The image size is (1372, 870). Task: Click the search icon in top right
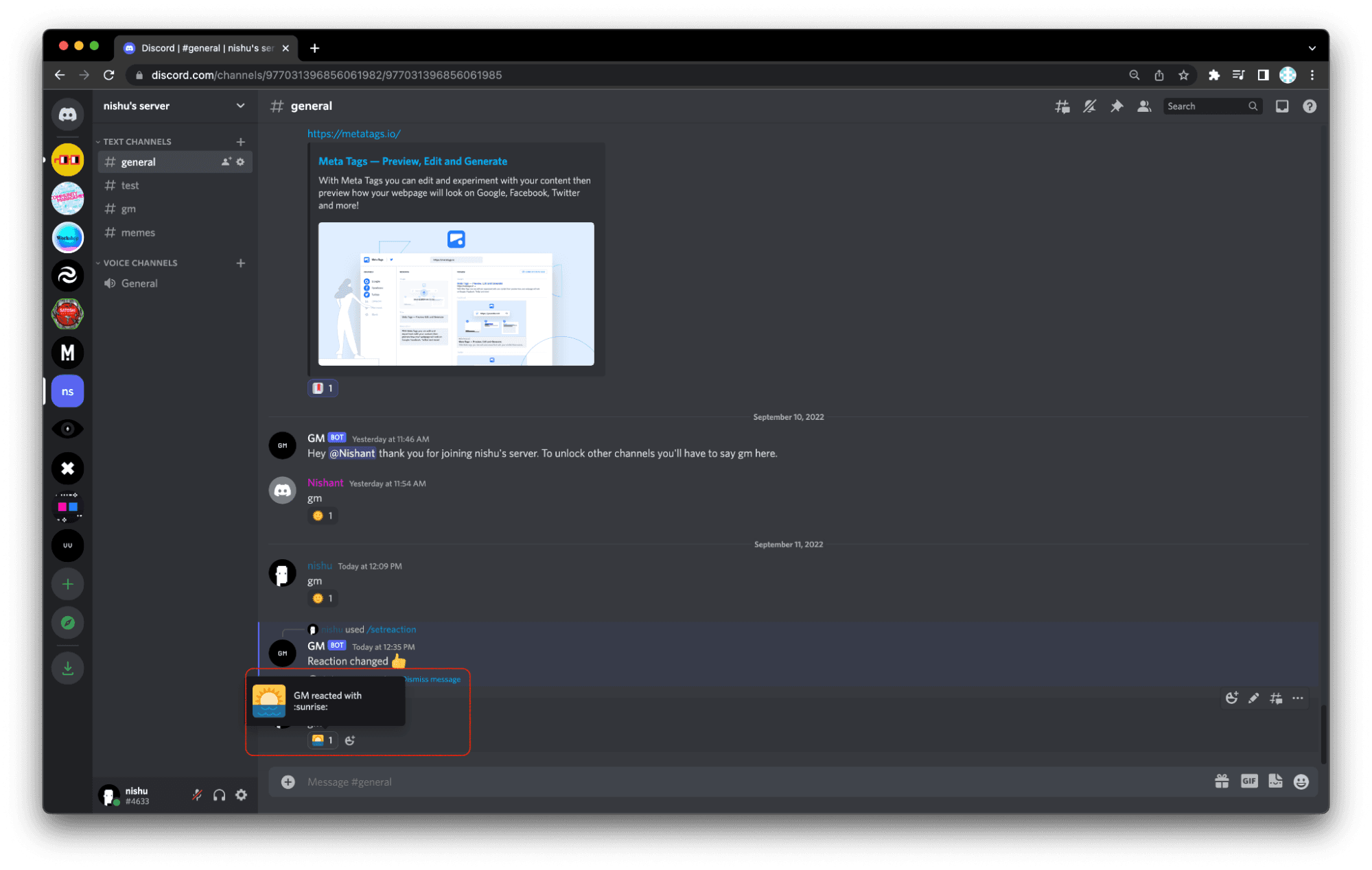click(x=1254, y=105)
